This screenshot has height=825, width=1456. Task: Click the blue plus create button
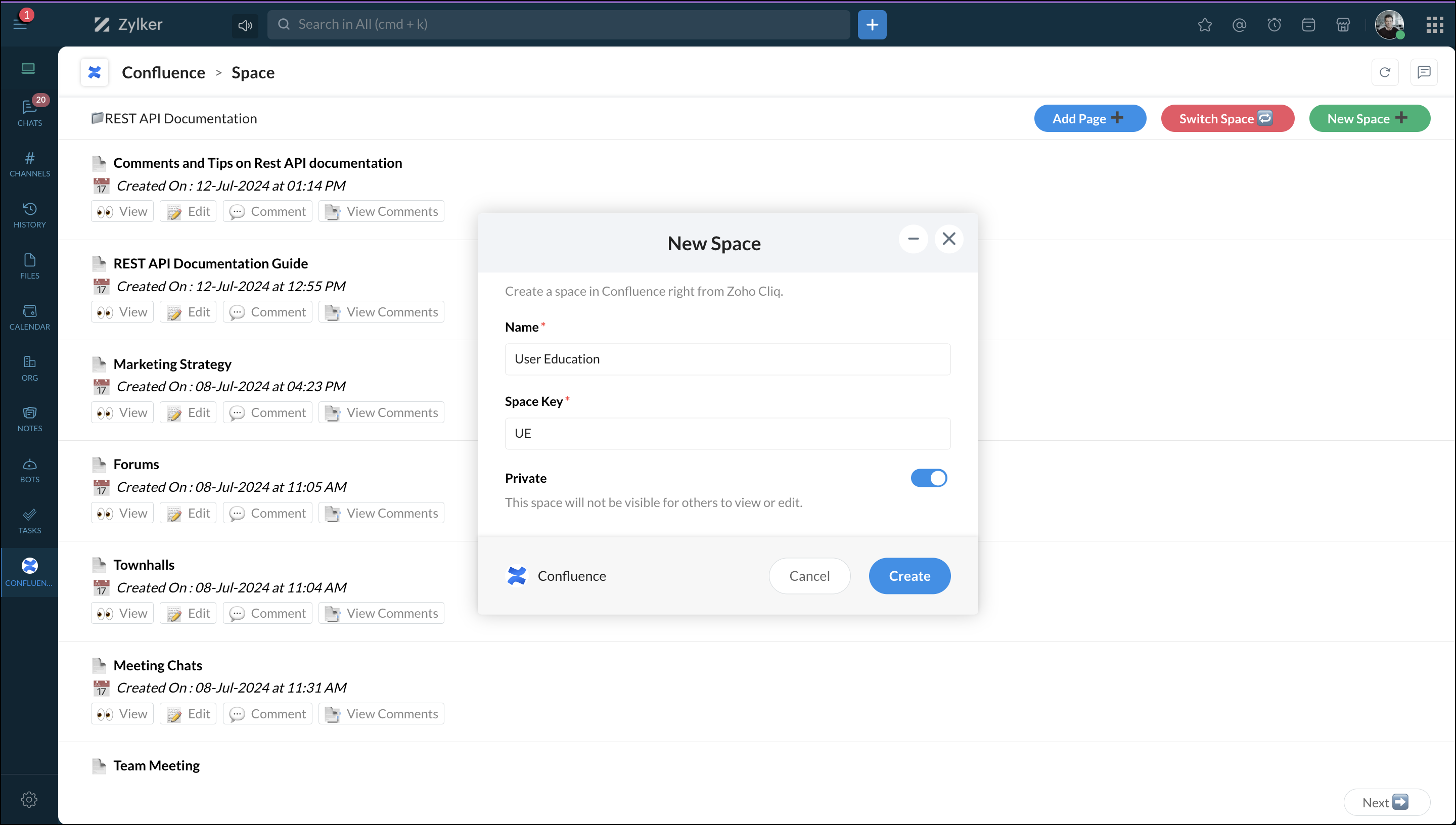pyautogui.click(x=872, y=25)
